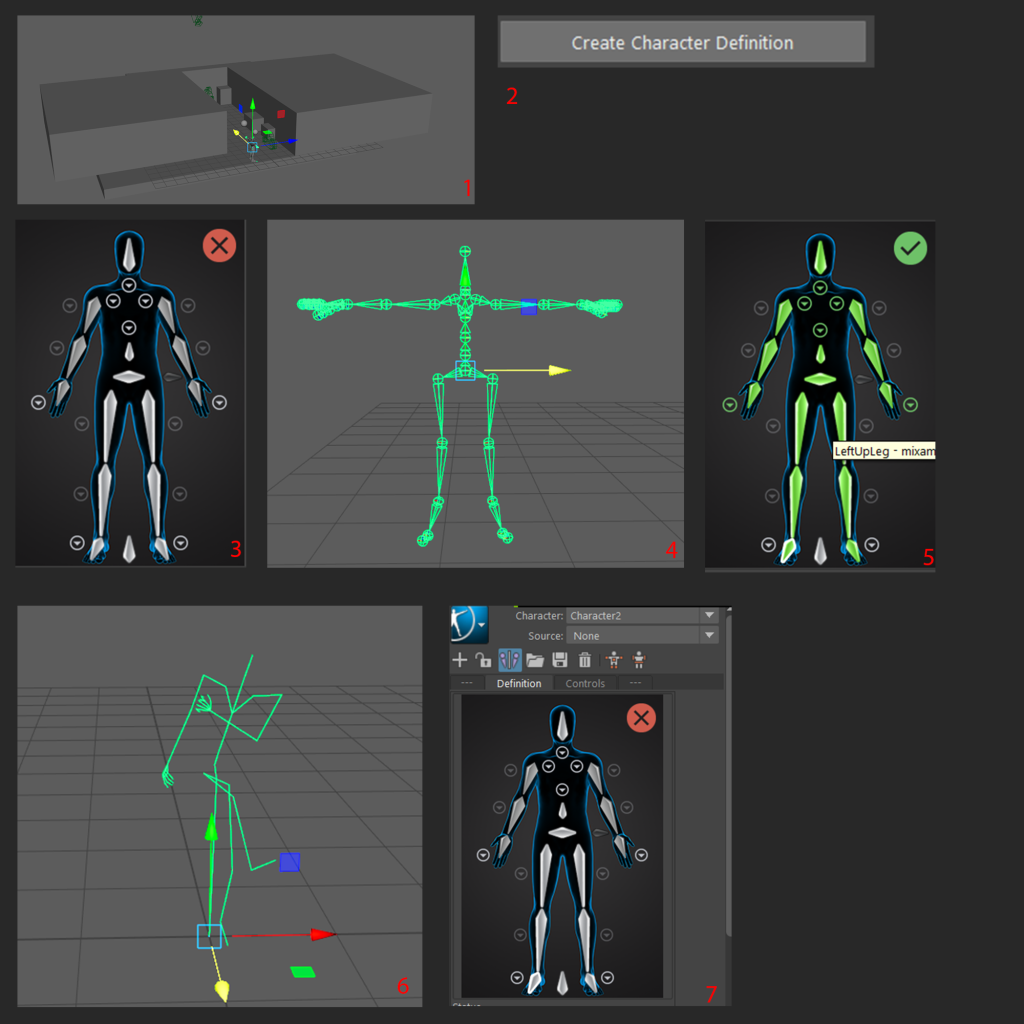The width and height of the screenshot is (1024, 1024).
Task: Select reference cone between untabbed white figure's feet
Action: (x=129, y=549)
